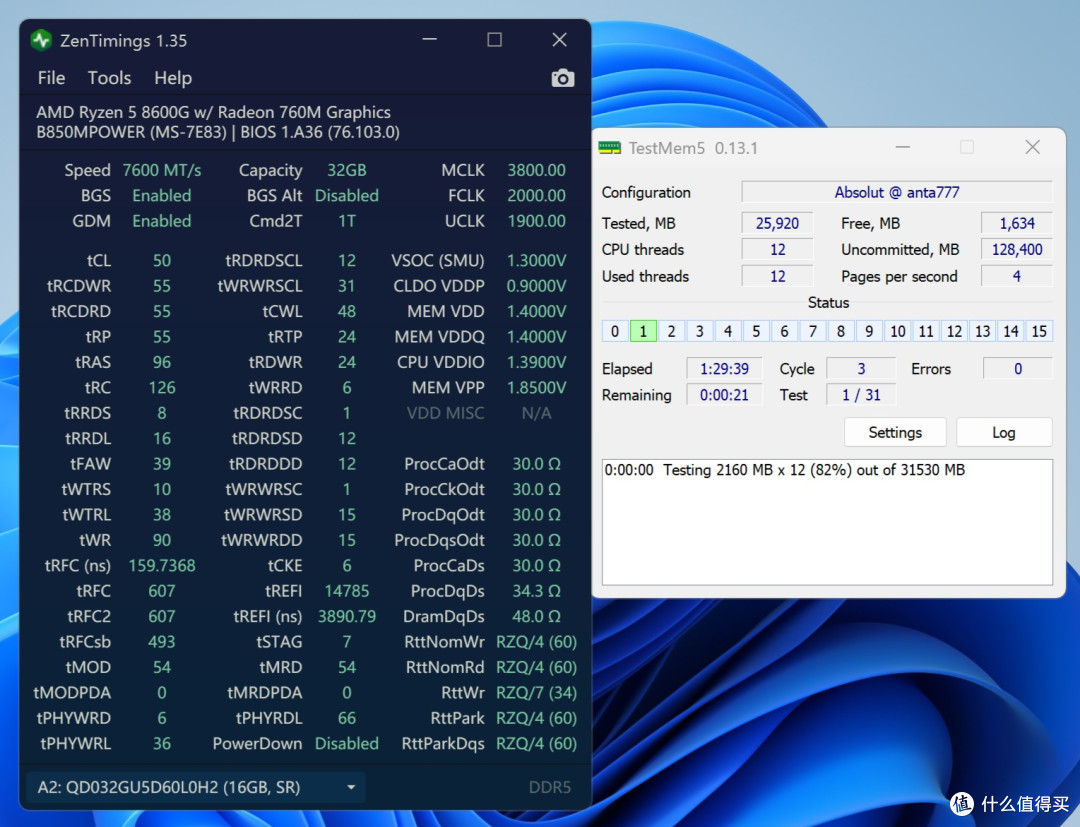Image resolution: width=1080 pixels, height=827 pixels.
Task: Open the Help menu in ZenTimings
Action: coord(173,78)
